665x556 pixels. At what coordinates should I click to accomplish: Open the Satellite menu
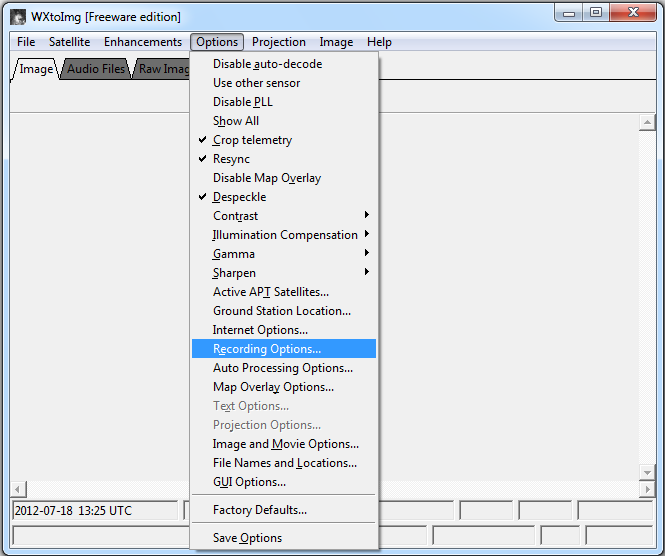tap(70, 42)
